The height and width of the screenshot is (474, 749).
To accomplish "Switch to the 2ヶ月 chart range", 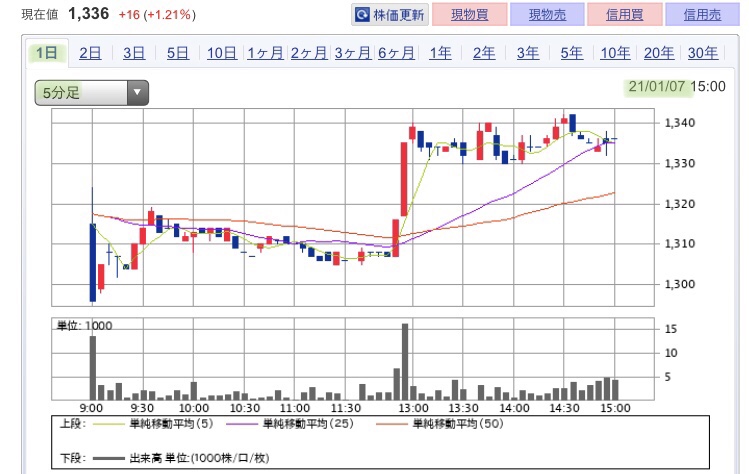I will point(309,53).
